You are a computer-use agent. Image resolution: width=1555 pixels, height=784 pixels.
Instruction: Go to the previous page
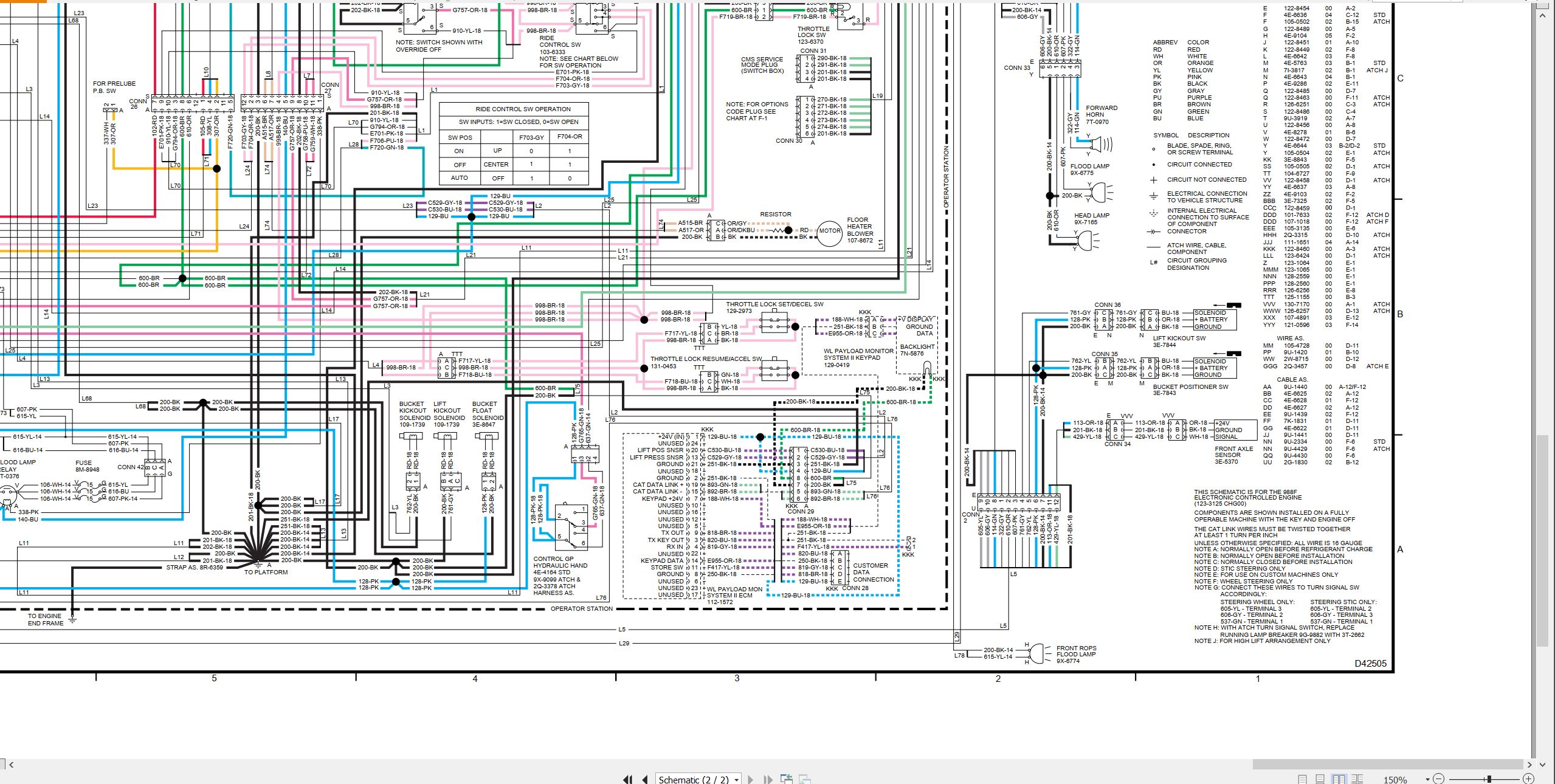click(645, 779)
